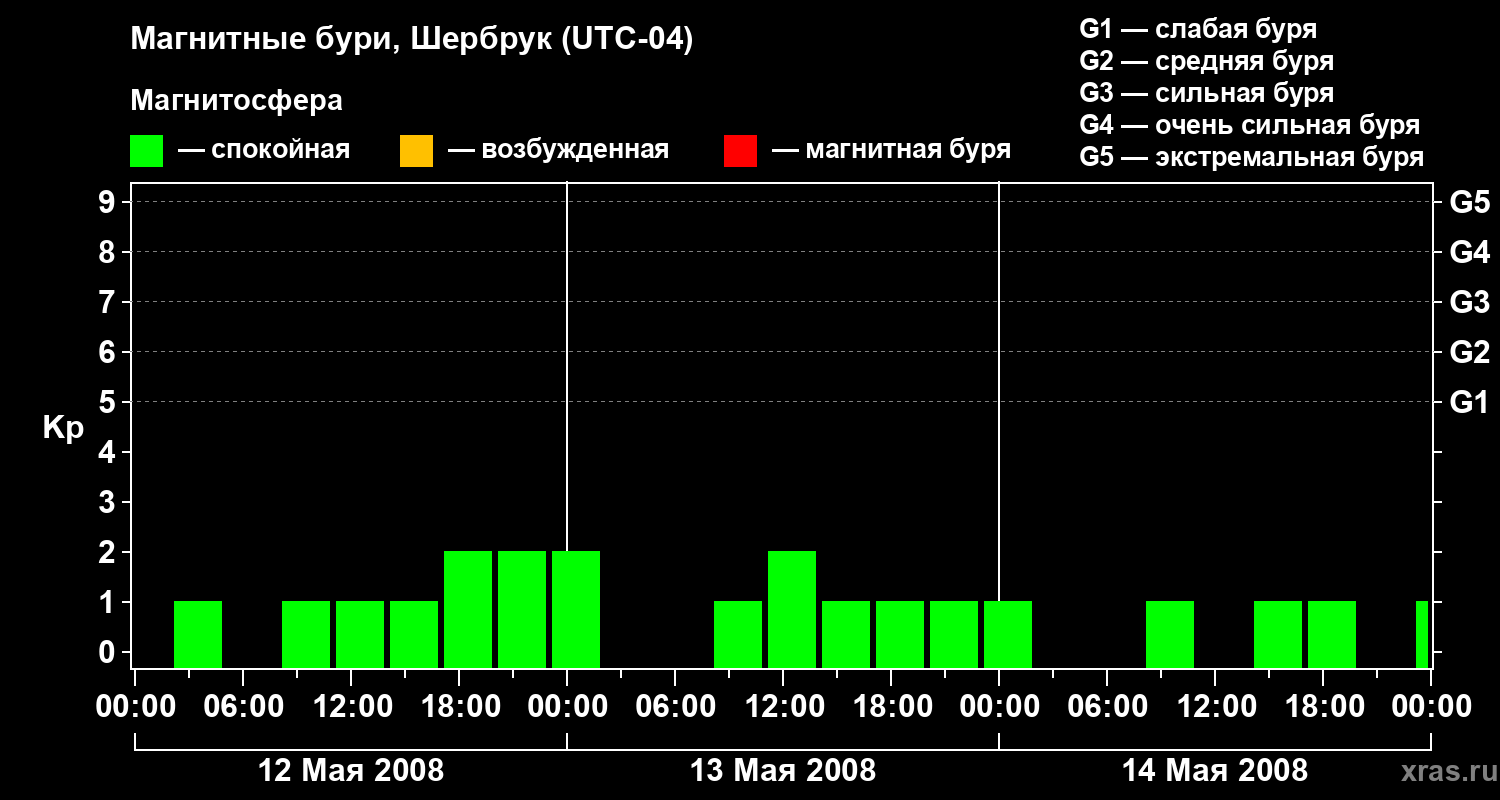Click the green bar straddling midnight between 12 and 13 May

point(576,609)
